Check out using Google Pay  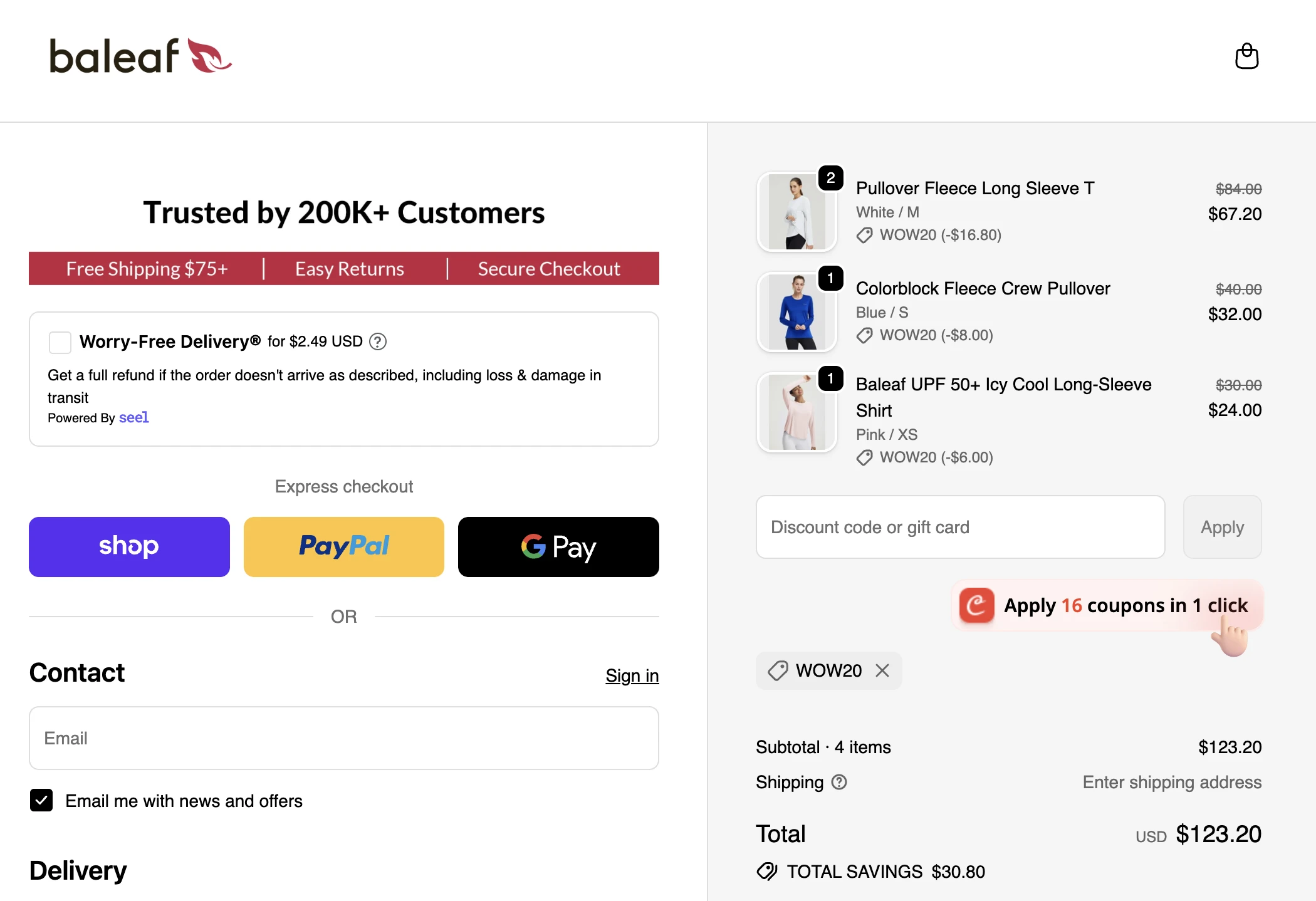click(558, 546)
